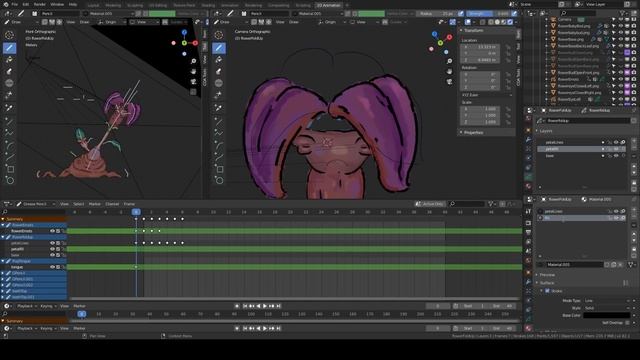Click current frame marker in dope sheet
Image resolution: width=640 pixels, height=360 pixels.
(x=136, y=211)
